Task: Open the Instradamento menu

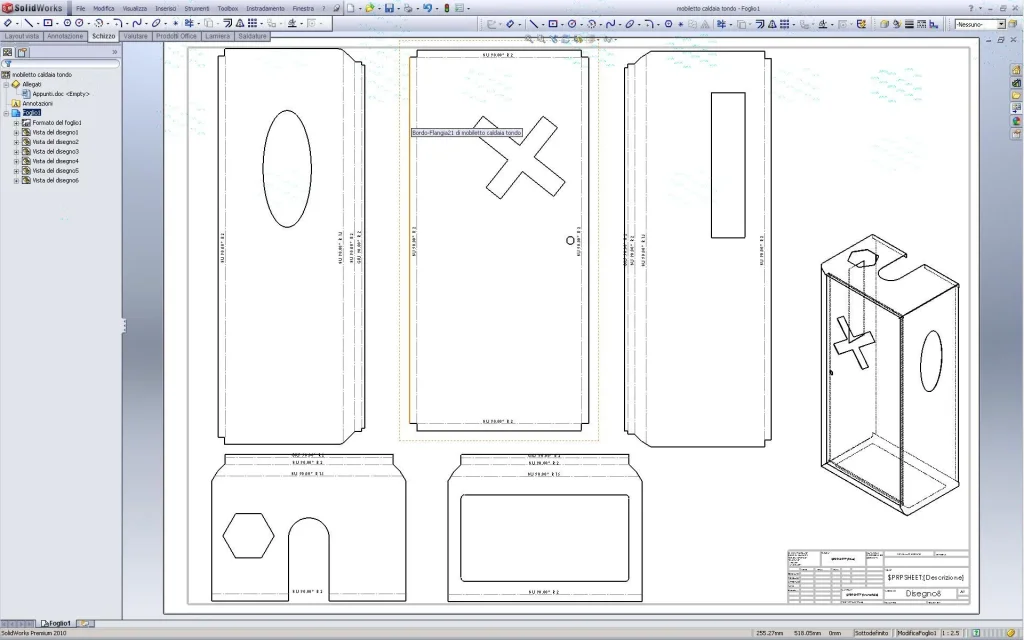Action: 265,8
